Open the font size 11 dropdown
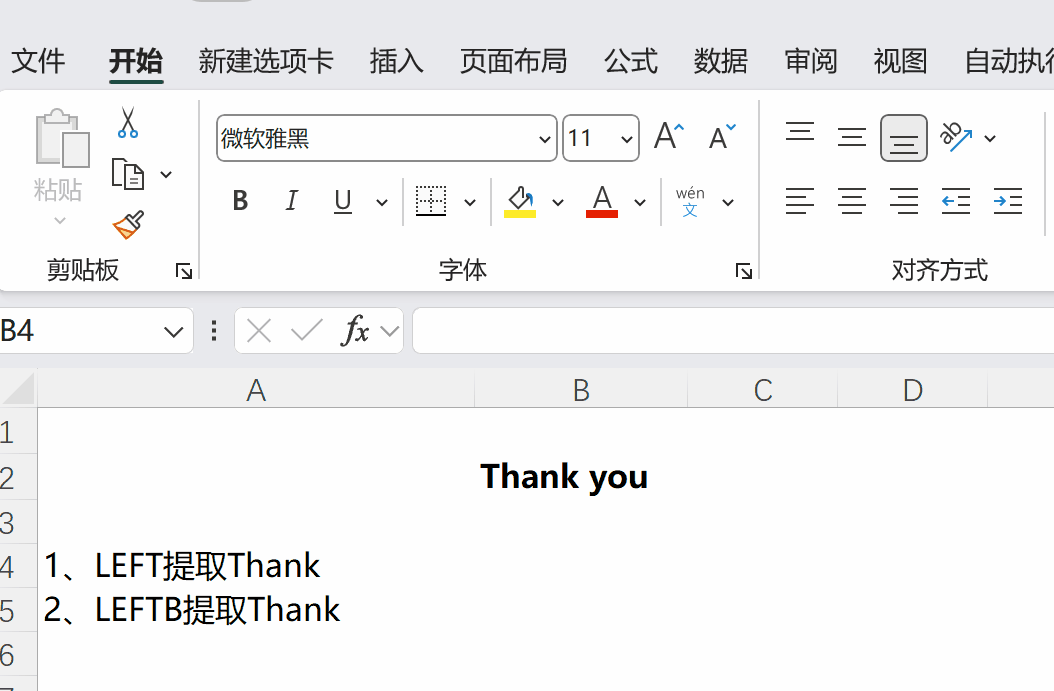The image size is (1054, 691). (x=626, y=139)
